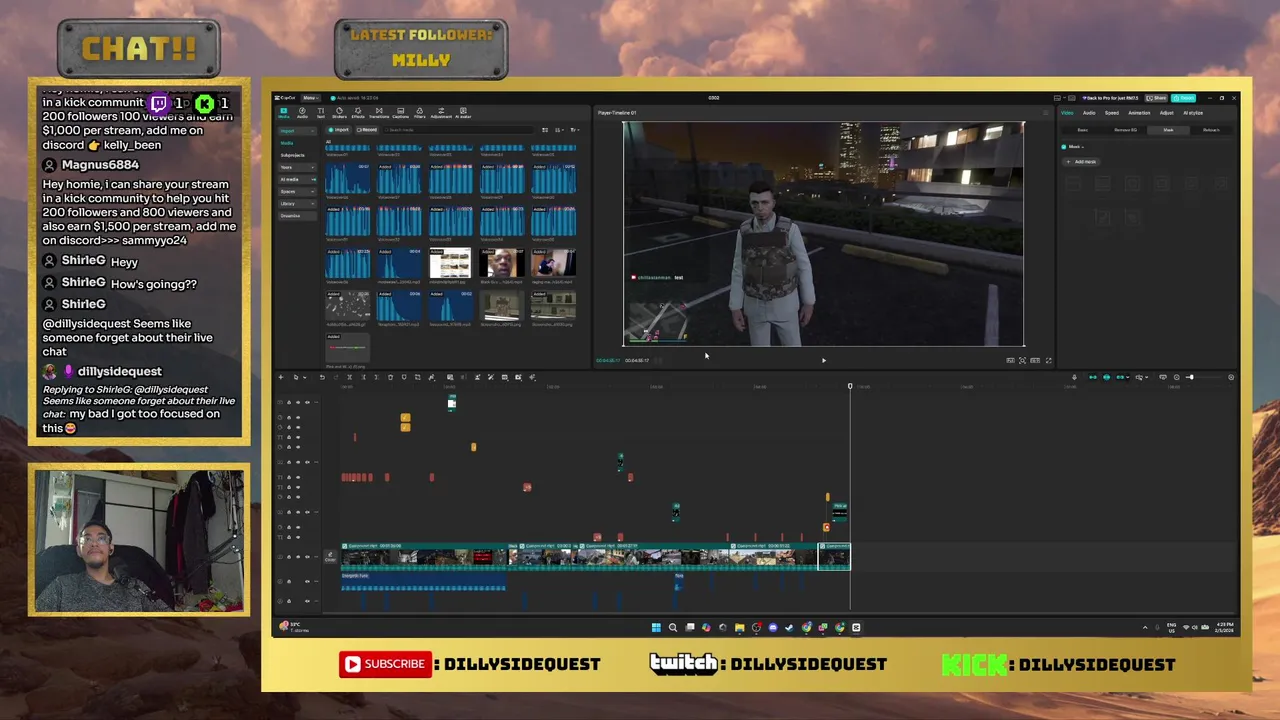Open the Stickers tab icon
1280x720 pixels.
tap(339, 111)
